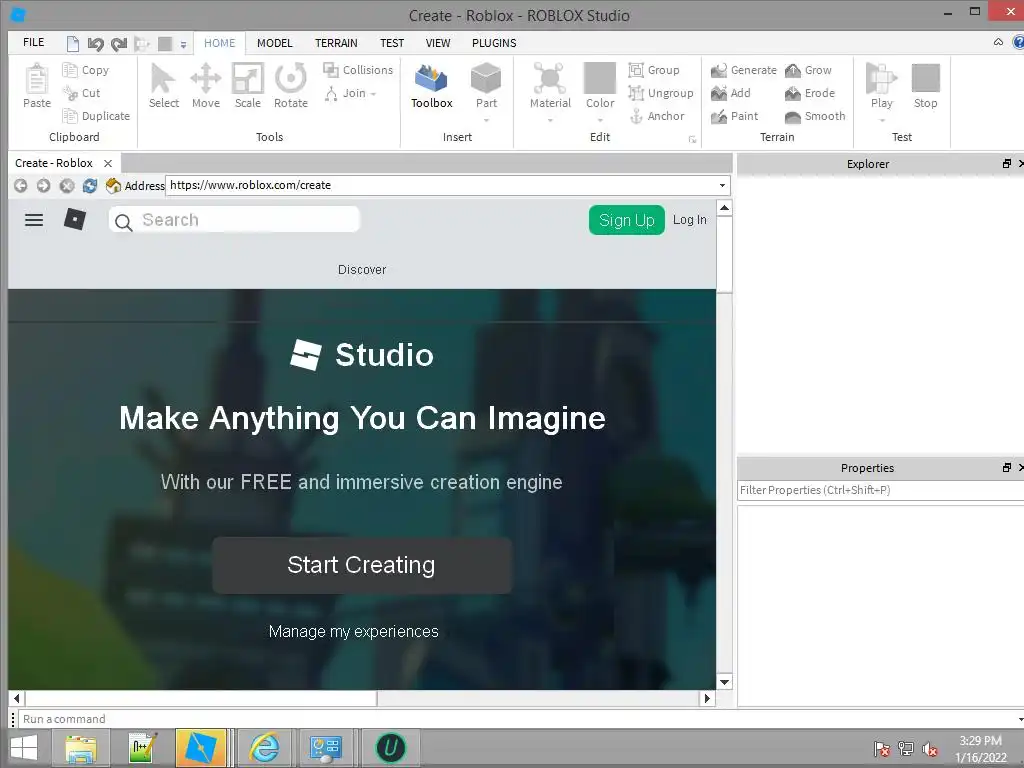Click the Ungroup icon
The width and height of the screenshot is (1024, 768).
[x=636, y=93]
